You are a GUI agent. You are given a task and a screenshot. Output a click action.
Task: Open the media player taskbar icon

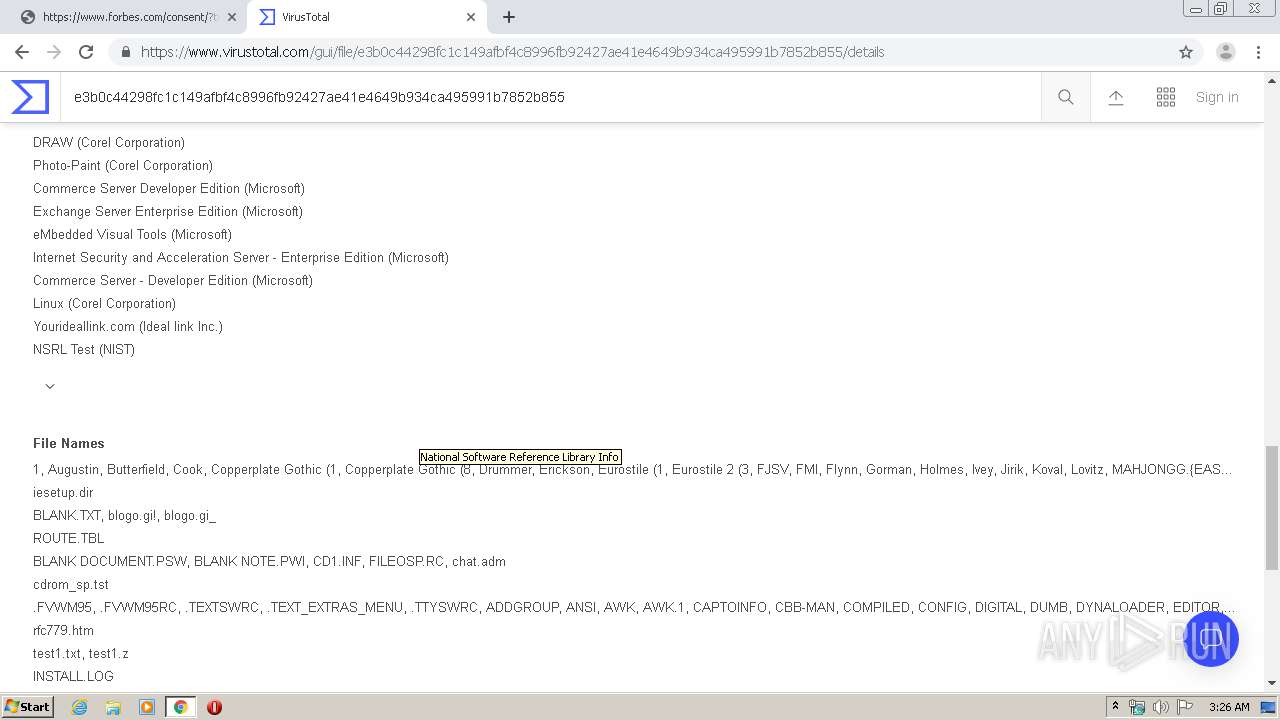147,707
